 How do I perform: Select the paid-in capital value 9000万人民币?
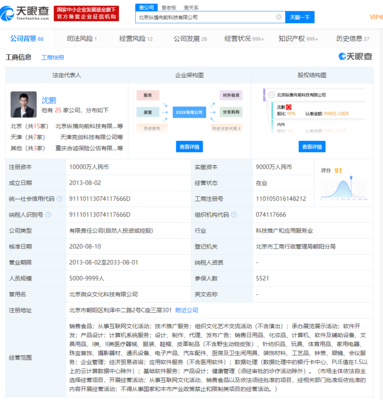[x=274, y=167]
